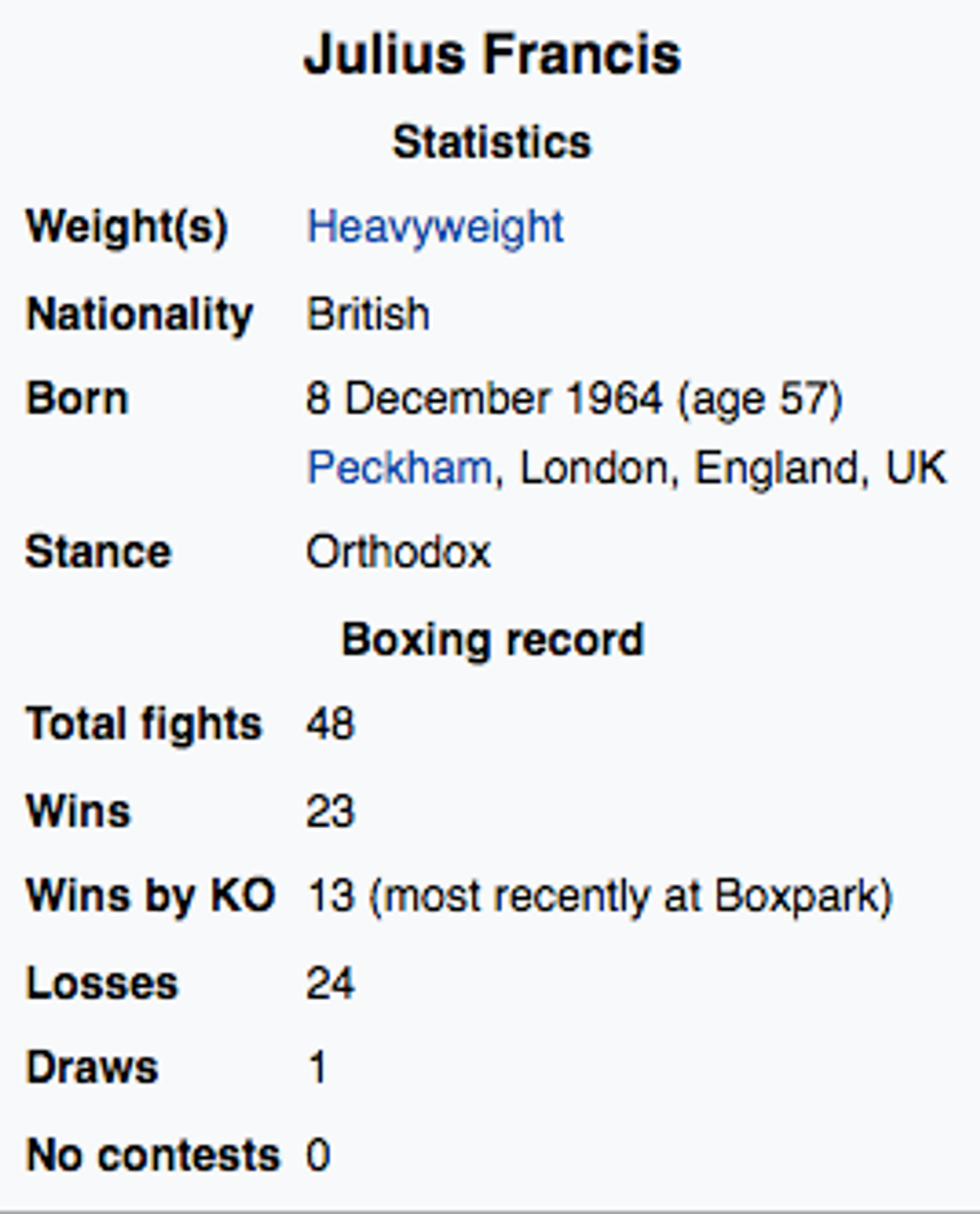Click the Draws row label
The width and height of the screenshot is (980, 1214).
click(91, 1068)
